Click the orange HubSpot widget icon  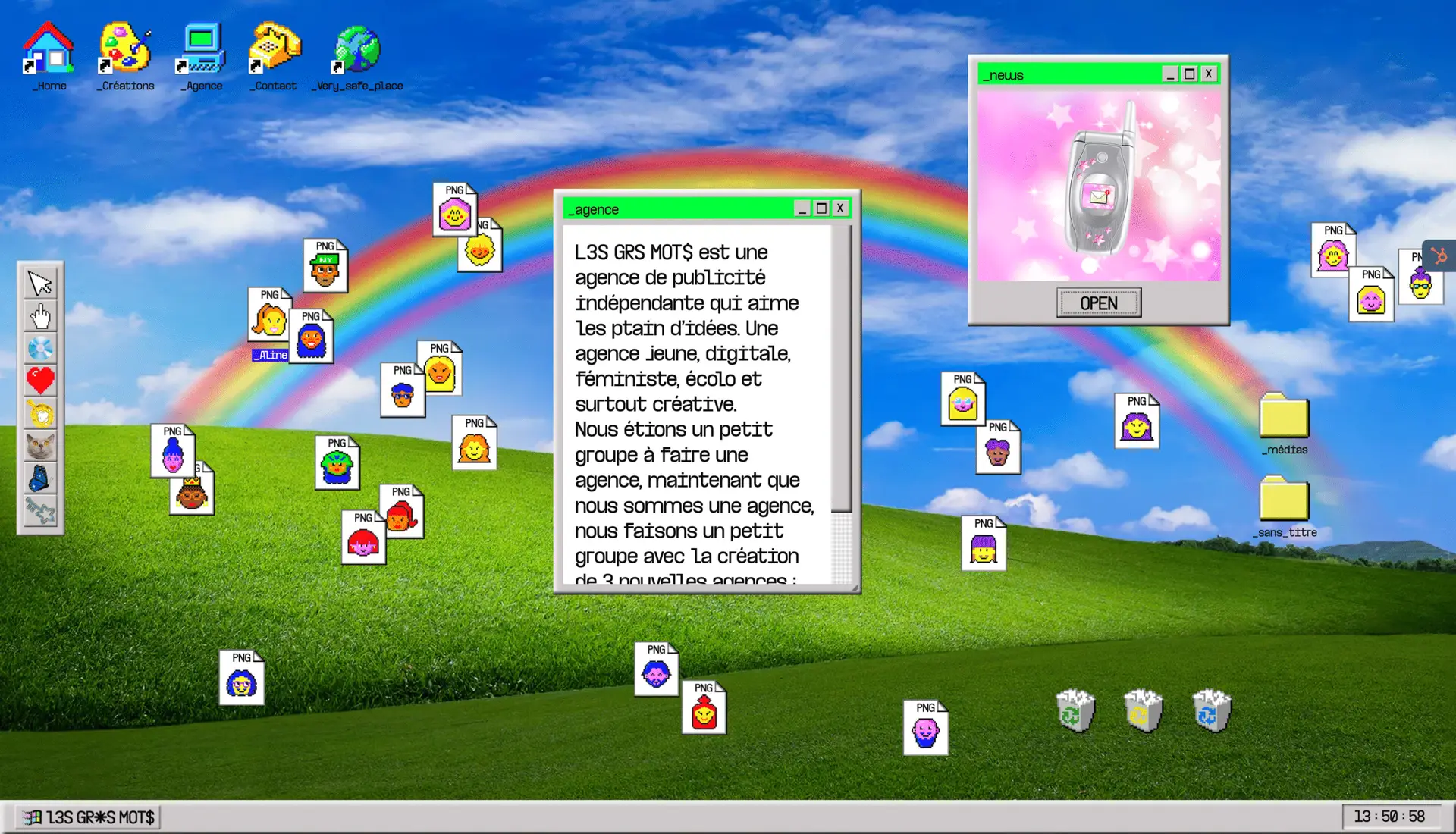(1439, 256)
